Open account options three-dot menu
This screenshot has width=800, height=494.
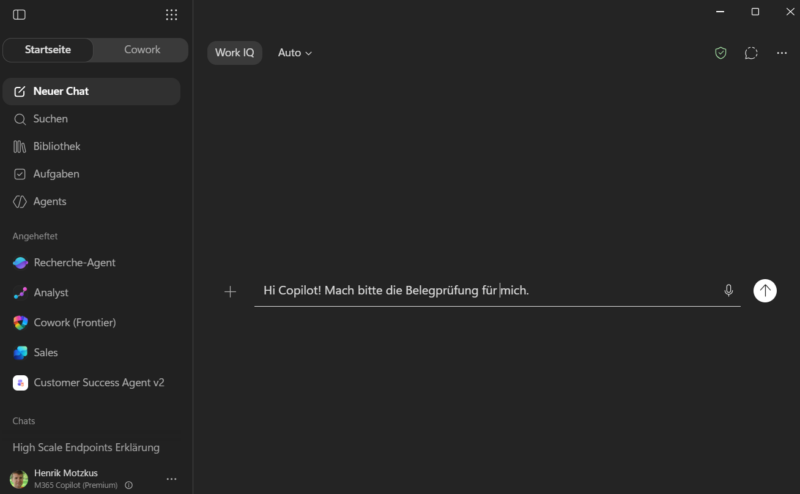[171, 479]
